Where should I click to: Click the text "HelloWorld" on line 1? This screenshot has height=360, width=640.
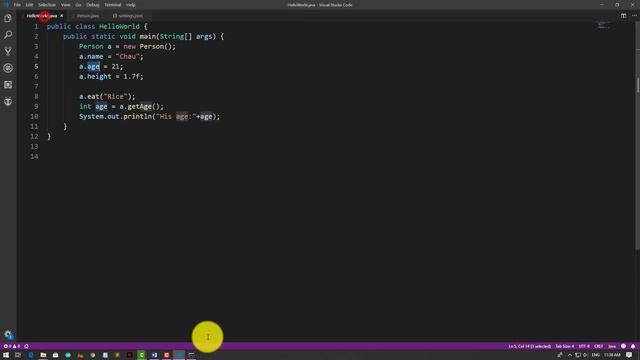(119, 27)
